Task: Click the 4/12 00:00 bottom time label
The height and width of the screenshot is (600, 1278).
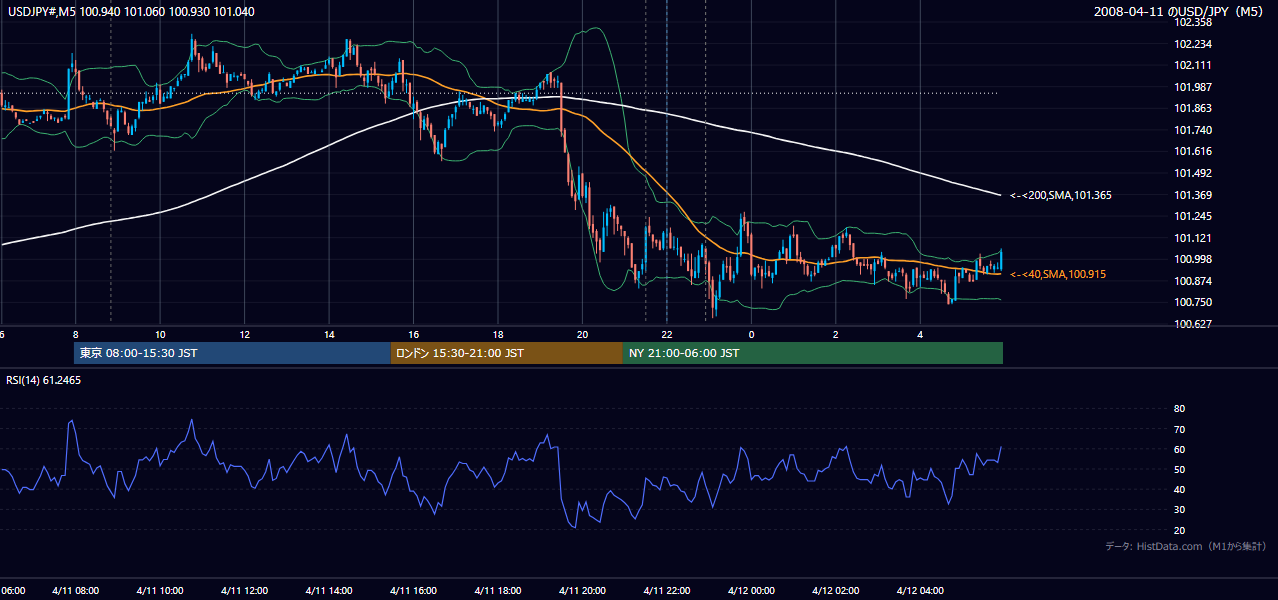Action: (x=751, y=591)
